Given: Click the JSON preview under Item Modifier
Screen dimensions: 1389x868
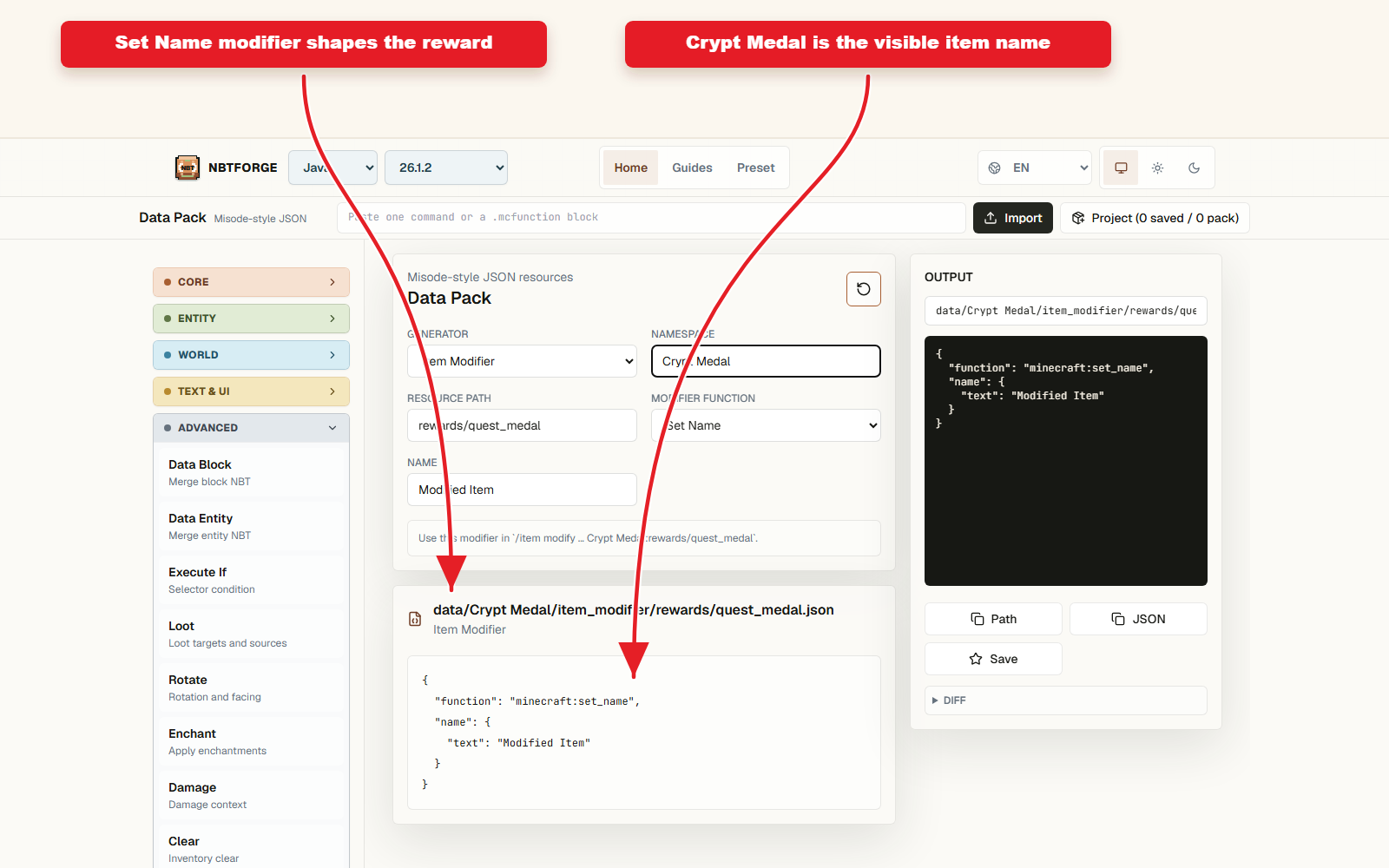Looking at the screenshot, I should click(x=644, y=733).
